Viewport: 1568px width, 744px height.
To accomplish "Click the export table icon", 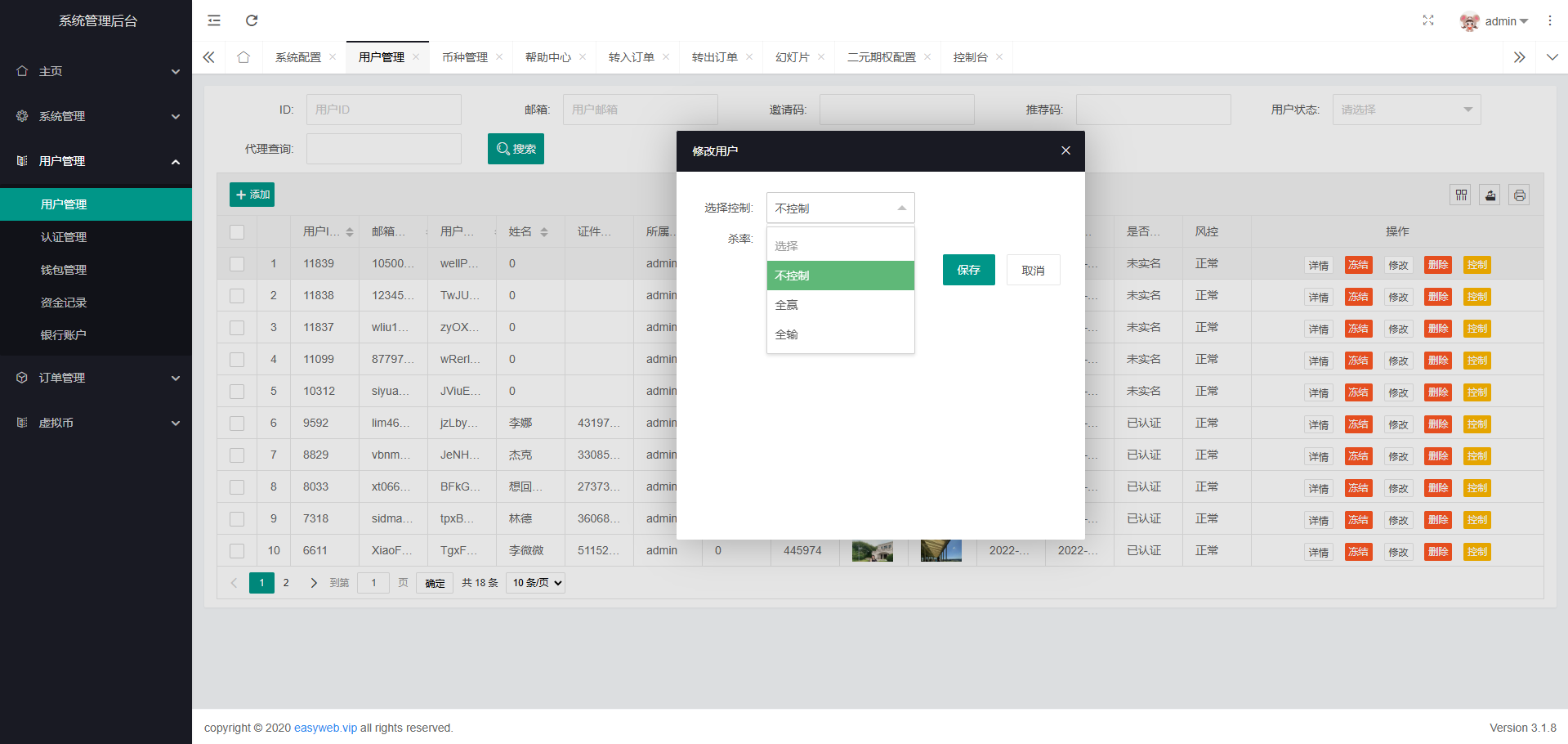I will (x=1490, y=195).
